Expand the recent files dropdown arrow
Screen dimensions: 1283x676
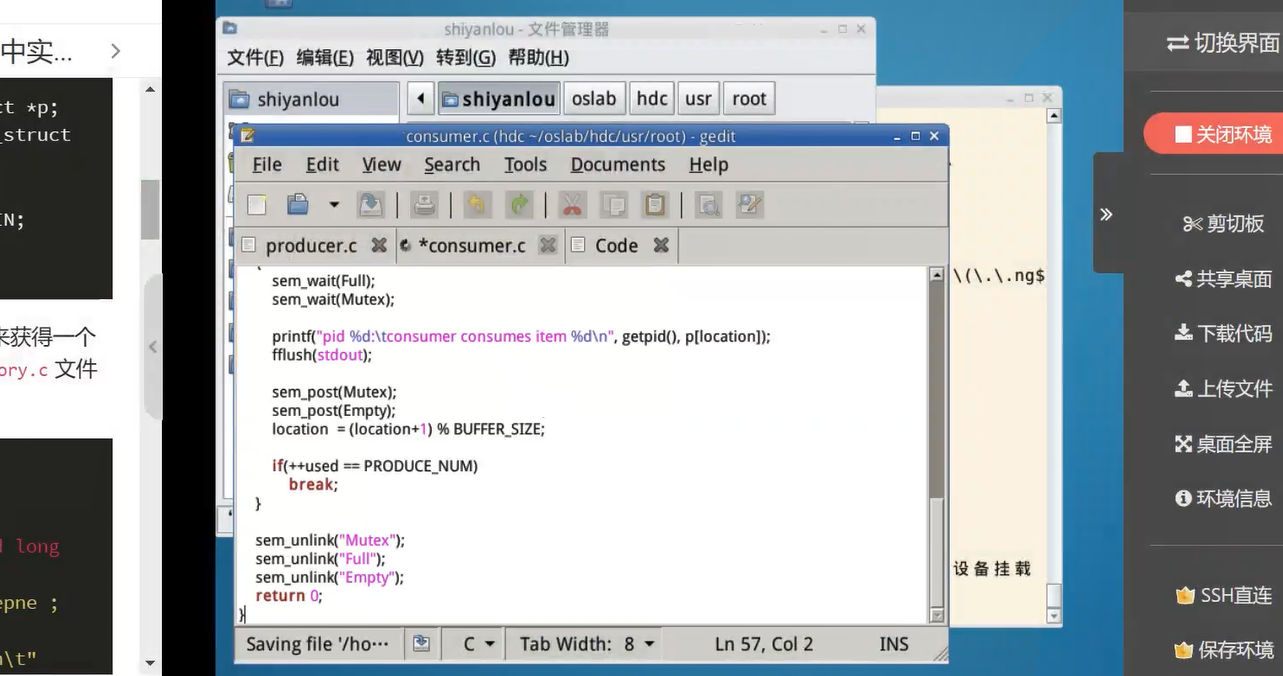[x=334, y=205]
